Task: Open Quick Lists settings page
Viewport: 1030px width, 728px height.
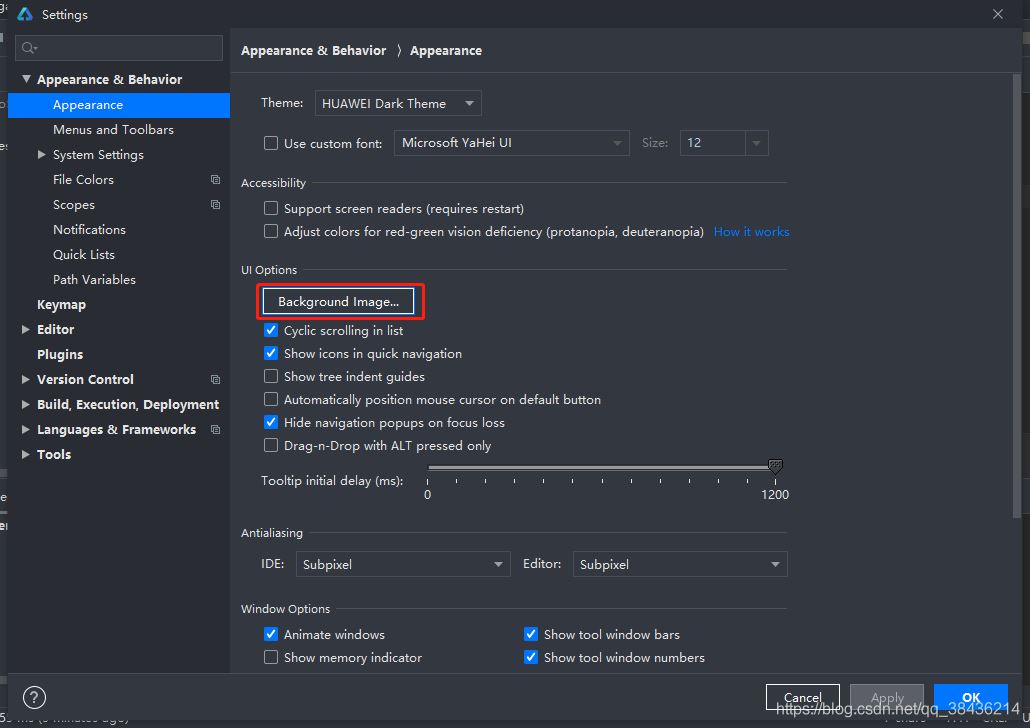Action: pyautogui.click(x=83, y=254)
